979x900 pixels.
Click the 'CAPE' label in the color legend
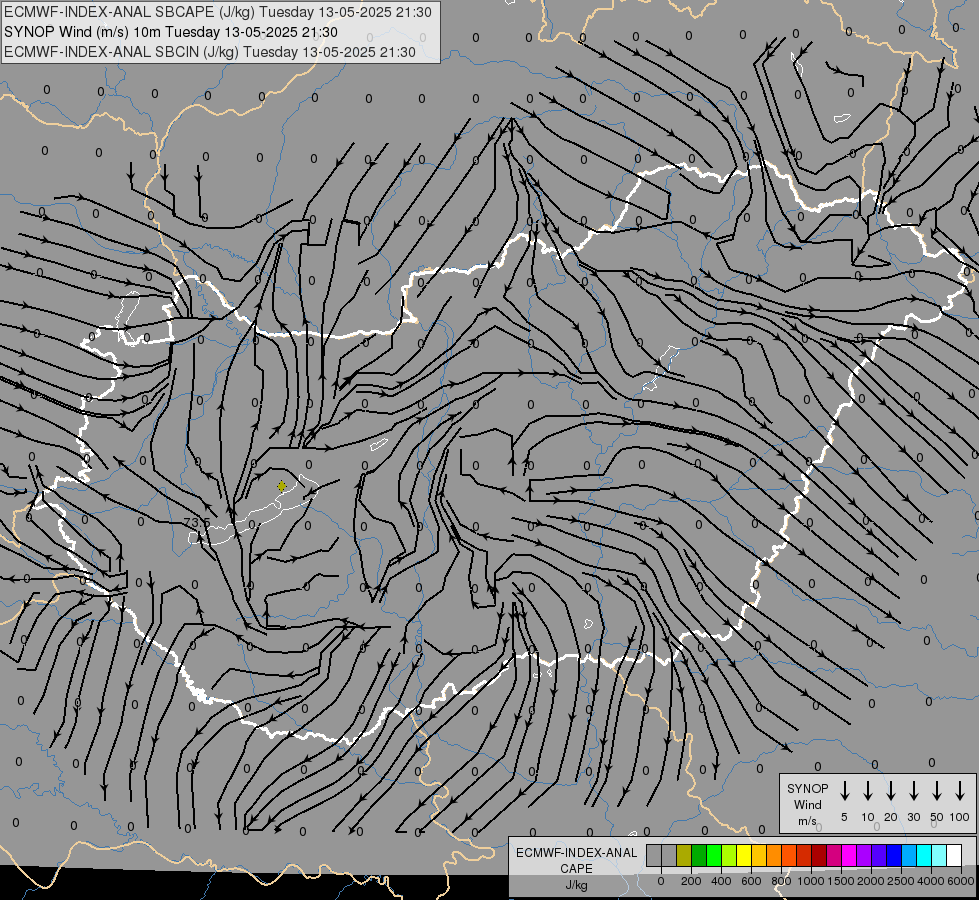click(576, 869)
